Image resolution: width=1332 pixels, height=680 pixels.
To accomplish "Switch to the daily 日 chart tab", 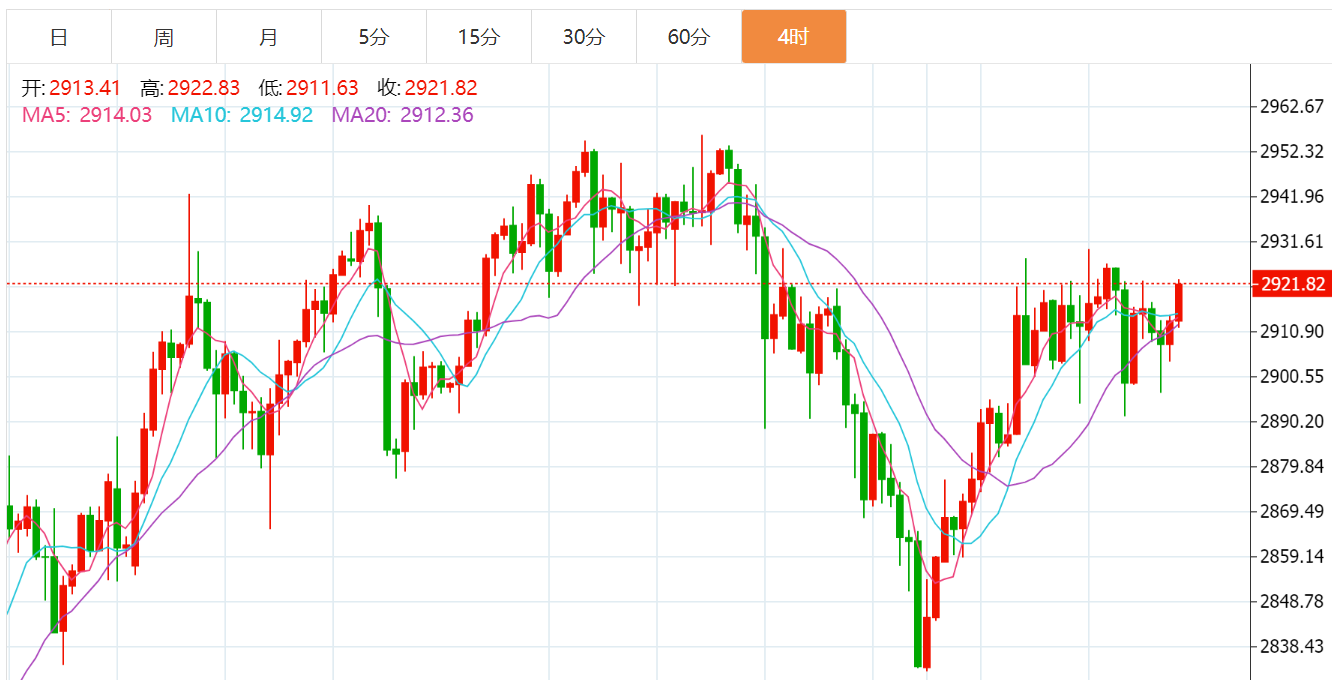I will 59,37.
